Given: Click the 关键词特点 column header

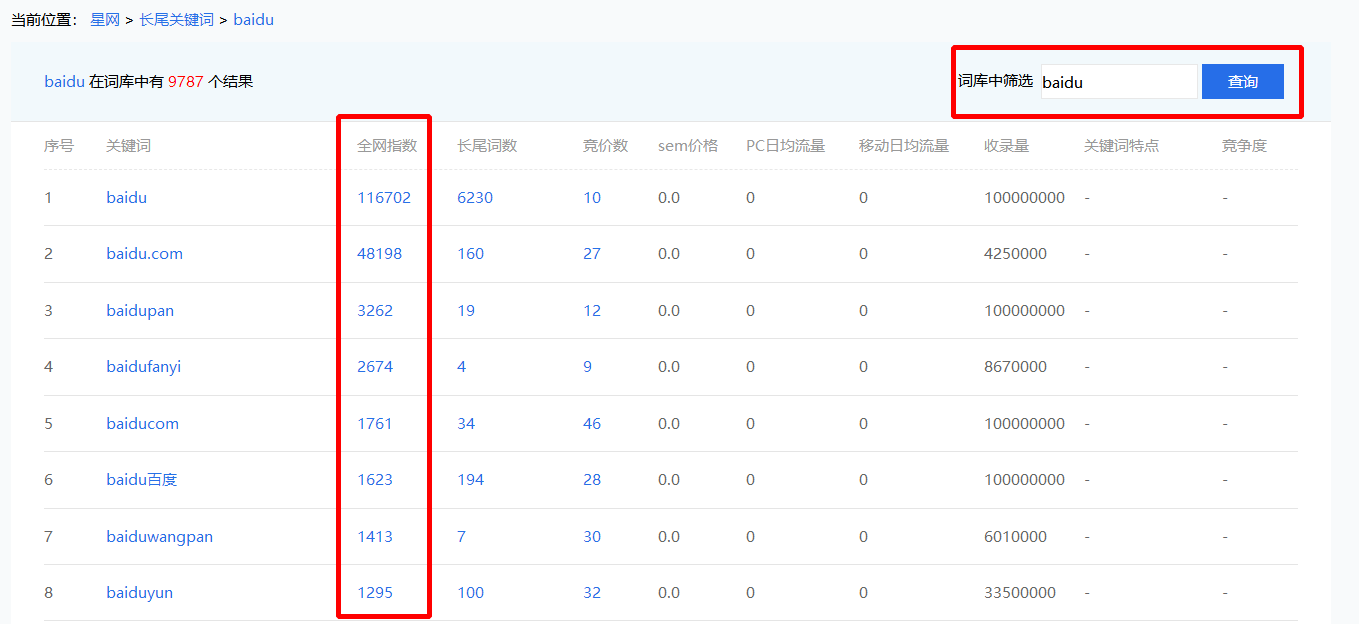Looking at the screenshot, I should (x=1121, y=146).
